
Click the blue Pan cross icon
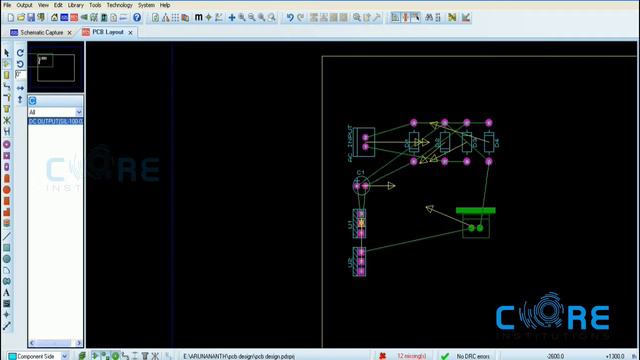tap(232, 18)
